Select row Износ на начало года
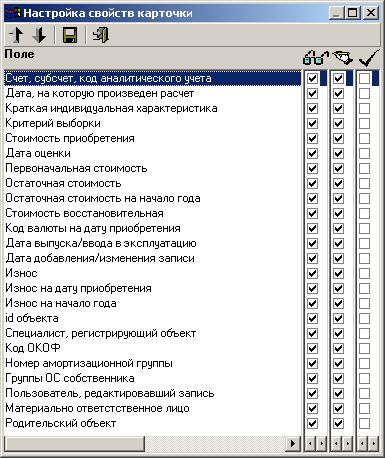385x458 pixels. tap(152, 303)
